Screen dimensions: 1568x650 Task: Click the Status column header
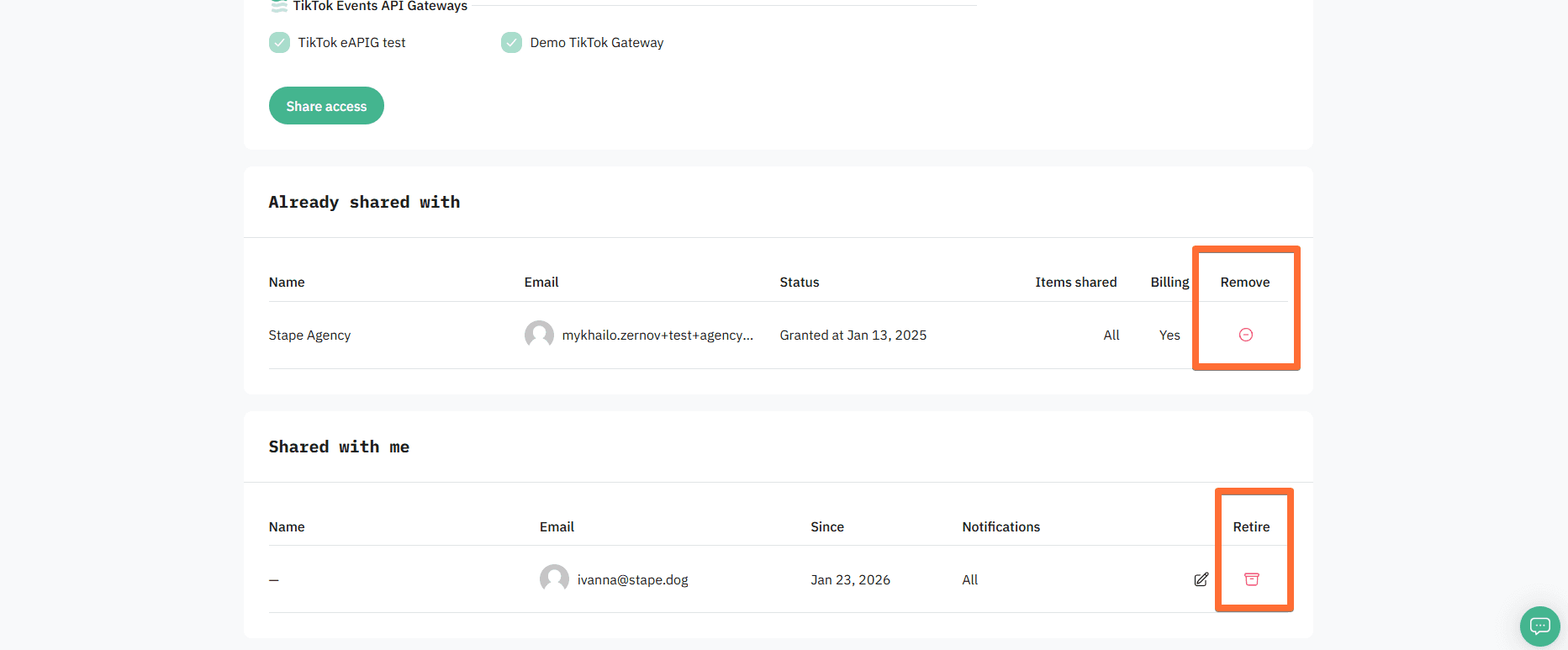tap(799, 283)
